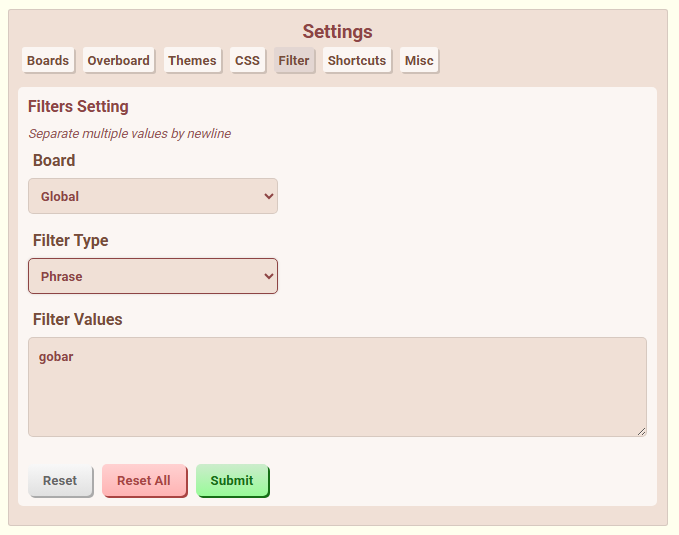Image resolution: width=679 pixels, height=535 pixels.
Task: Switch to the Overboard tab
Action: click(x=118, y=61)
